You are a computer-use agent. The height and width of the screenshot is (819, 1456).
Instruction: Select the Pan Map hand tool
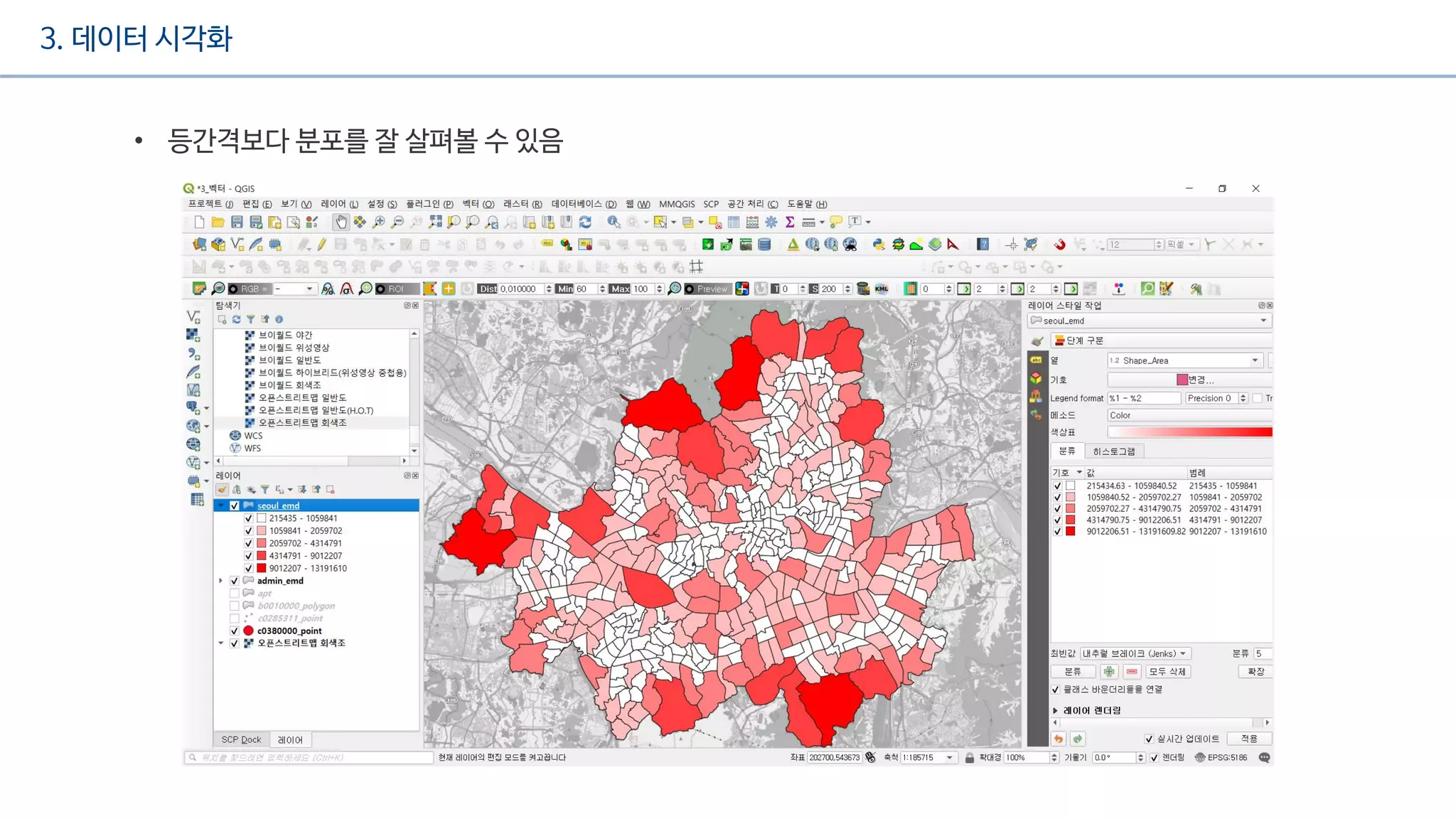click(x=341, y=223)
